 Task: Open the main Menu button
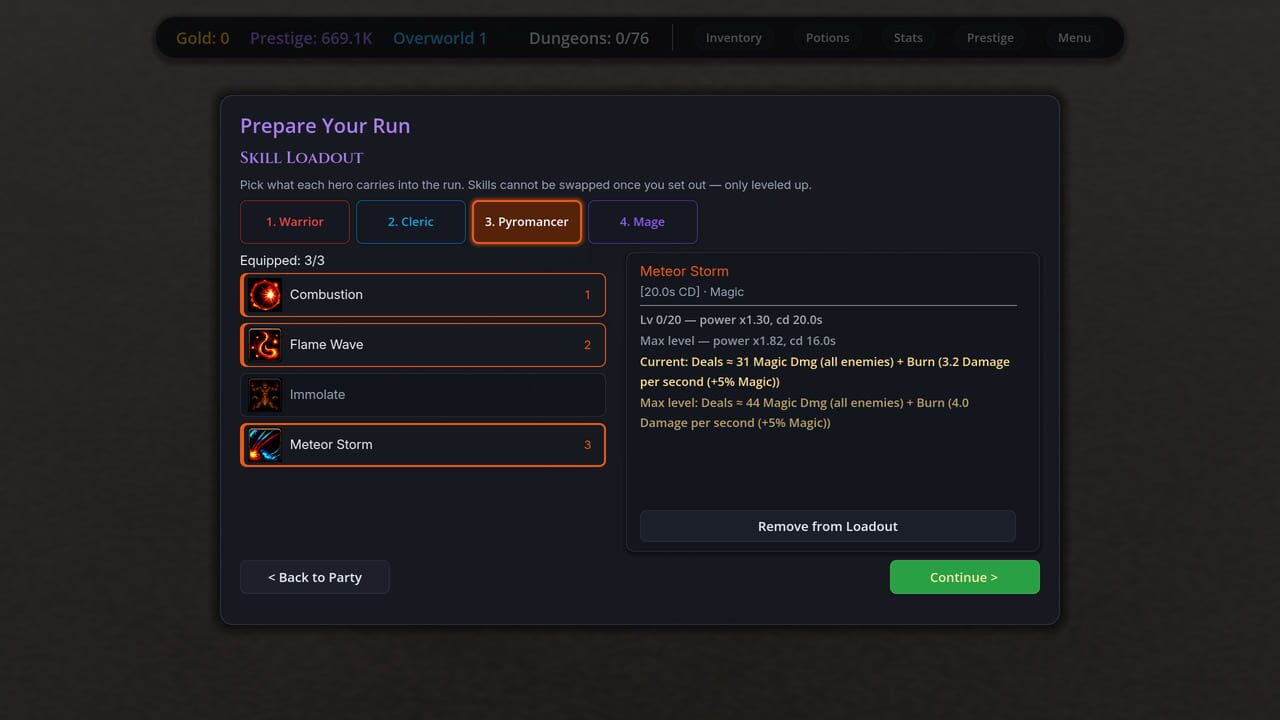[x=1074, y=38]
